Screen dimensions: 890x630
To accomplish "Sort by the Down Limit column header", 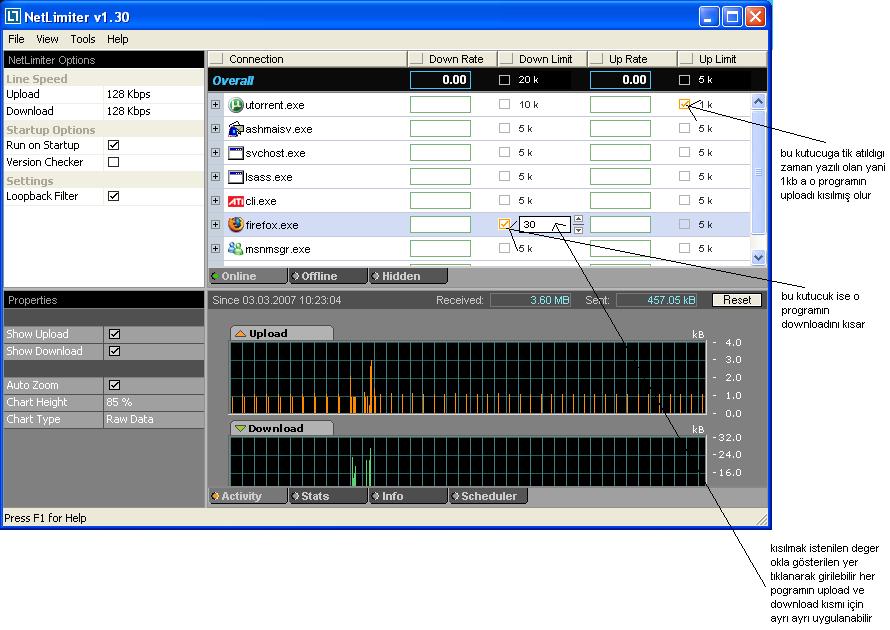I will coord(542,59).
